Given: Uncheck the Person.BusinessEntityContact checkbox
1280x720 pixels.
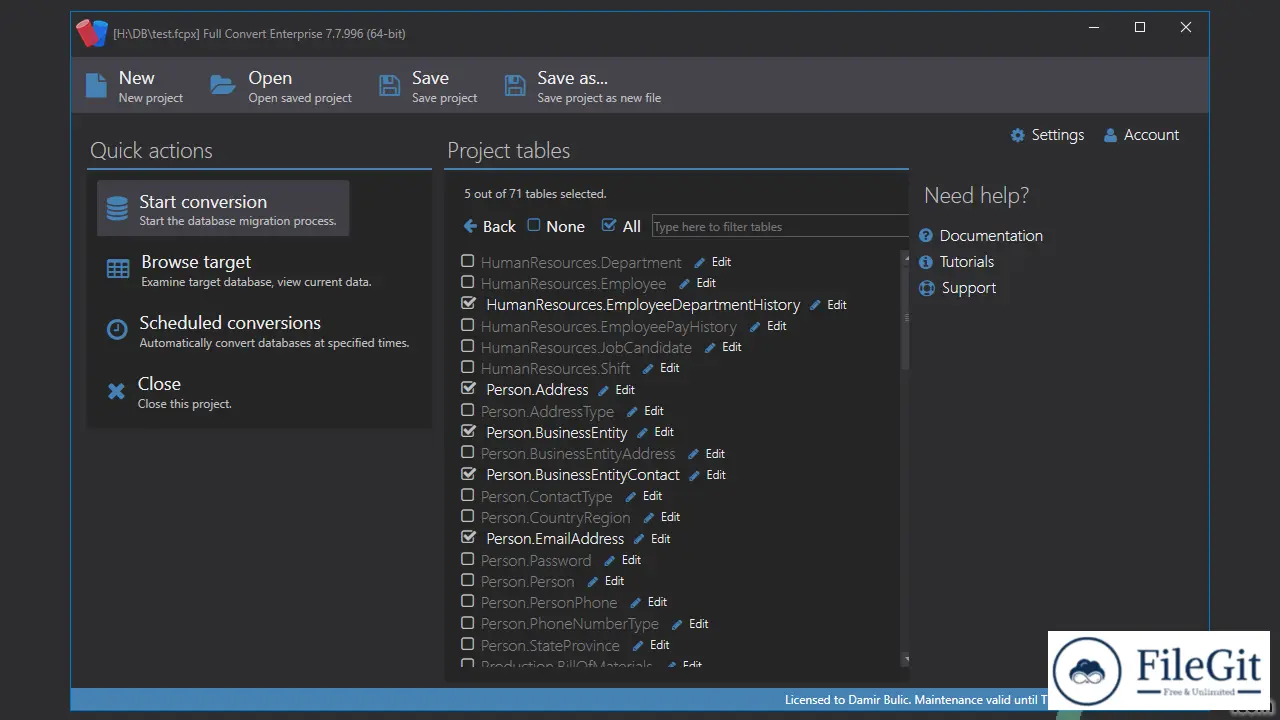Looking at the screenshot, I should tap(467, 473).
